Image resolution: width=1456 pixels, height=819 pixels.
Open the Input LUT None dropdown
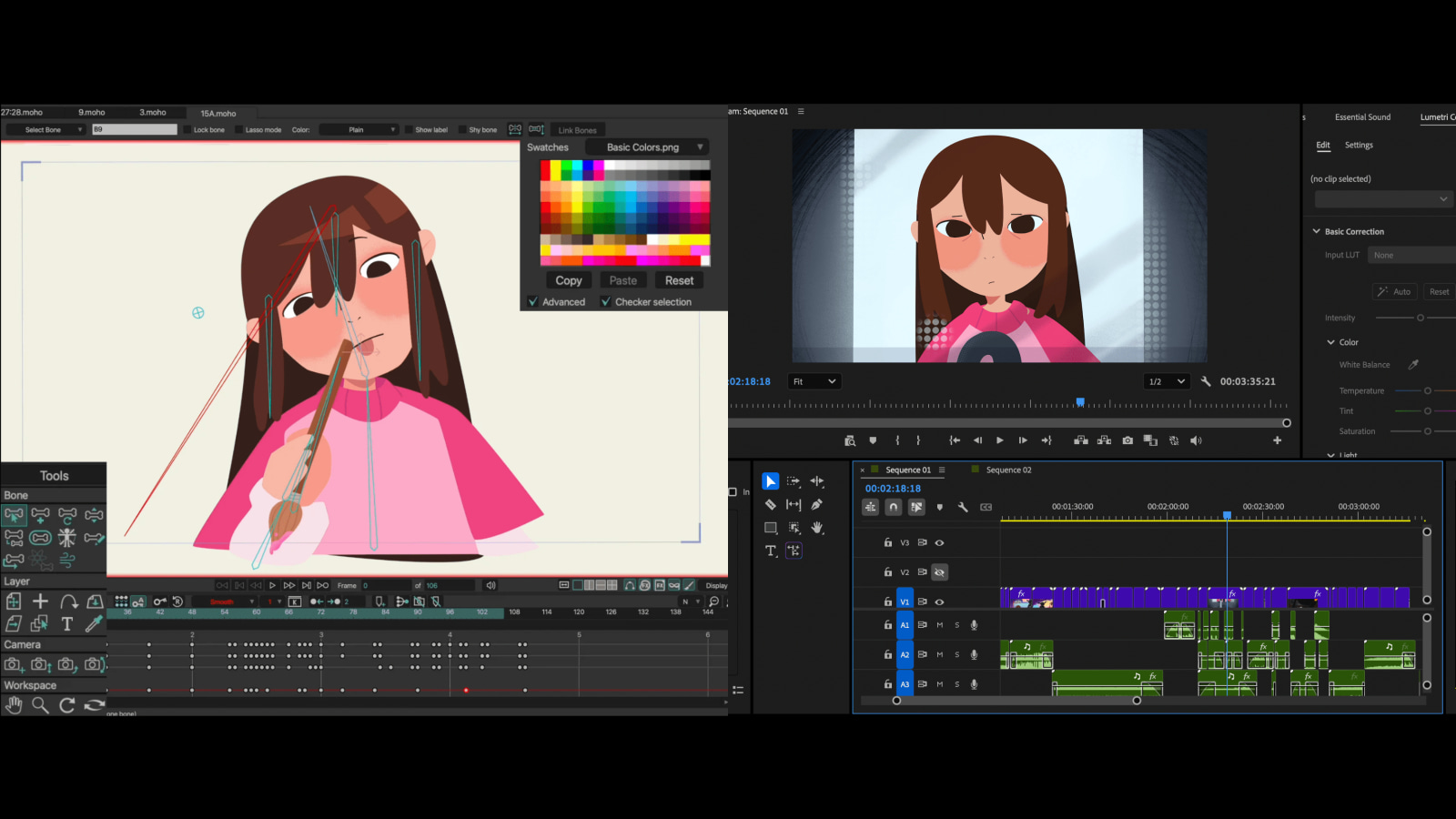[1412, 256]
